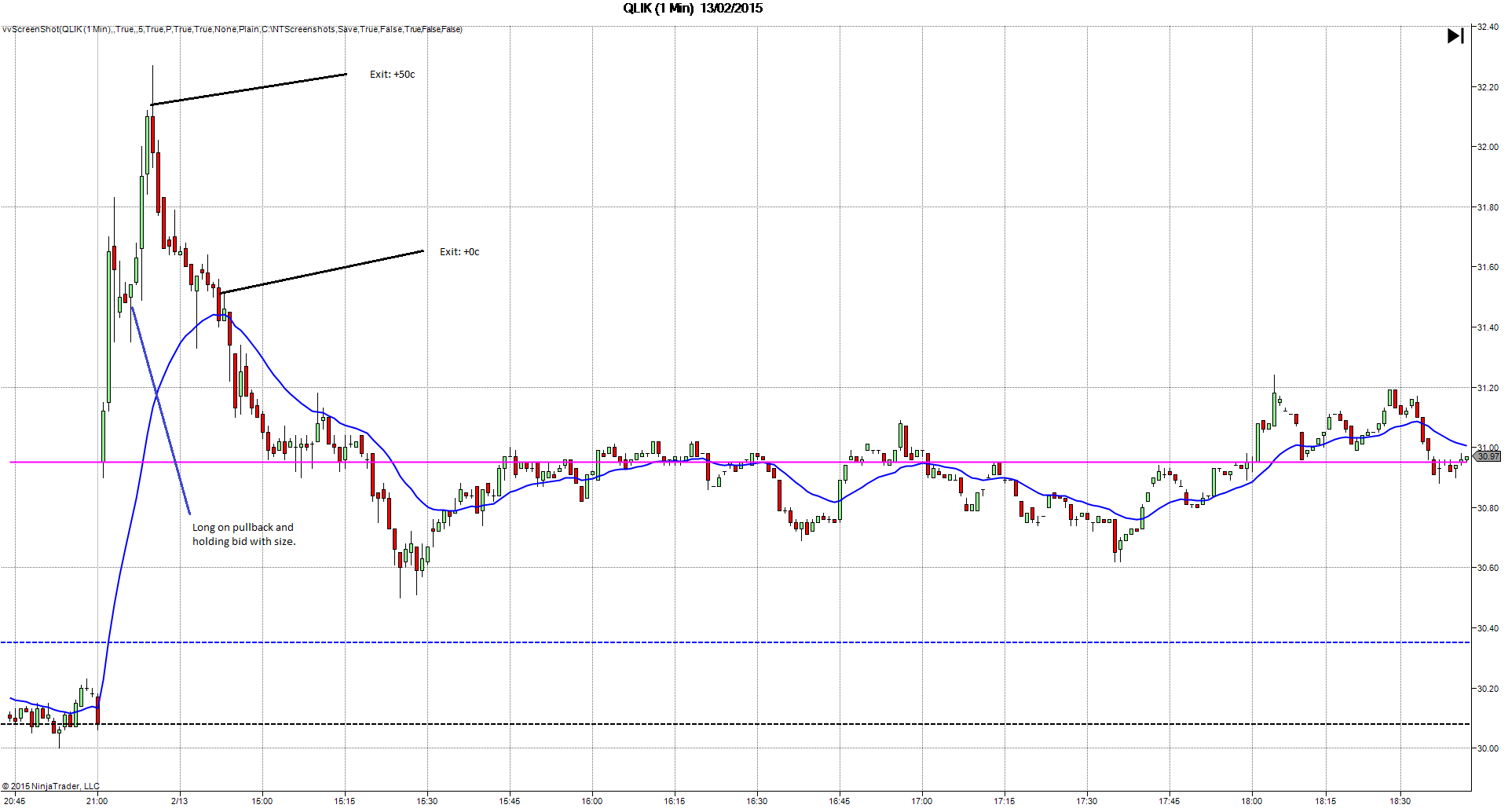1508x812 pixels.
Task: Click the 15:15 time axis label
Action: 345,801
